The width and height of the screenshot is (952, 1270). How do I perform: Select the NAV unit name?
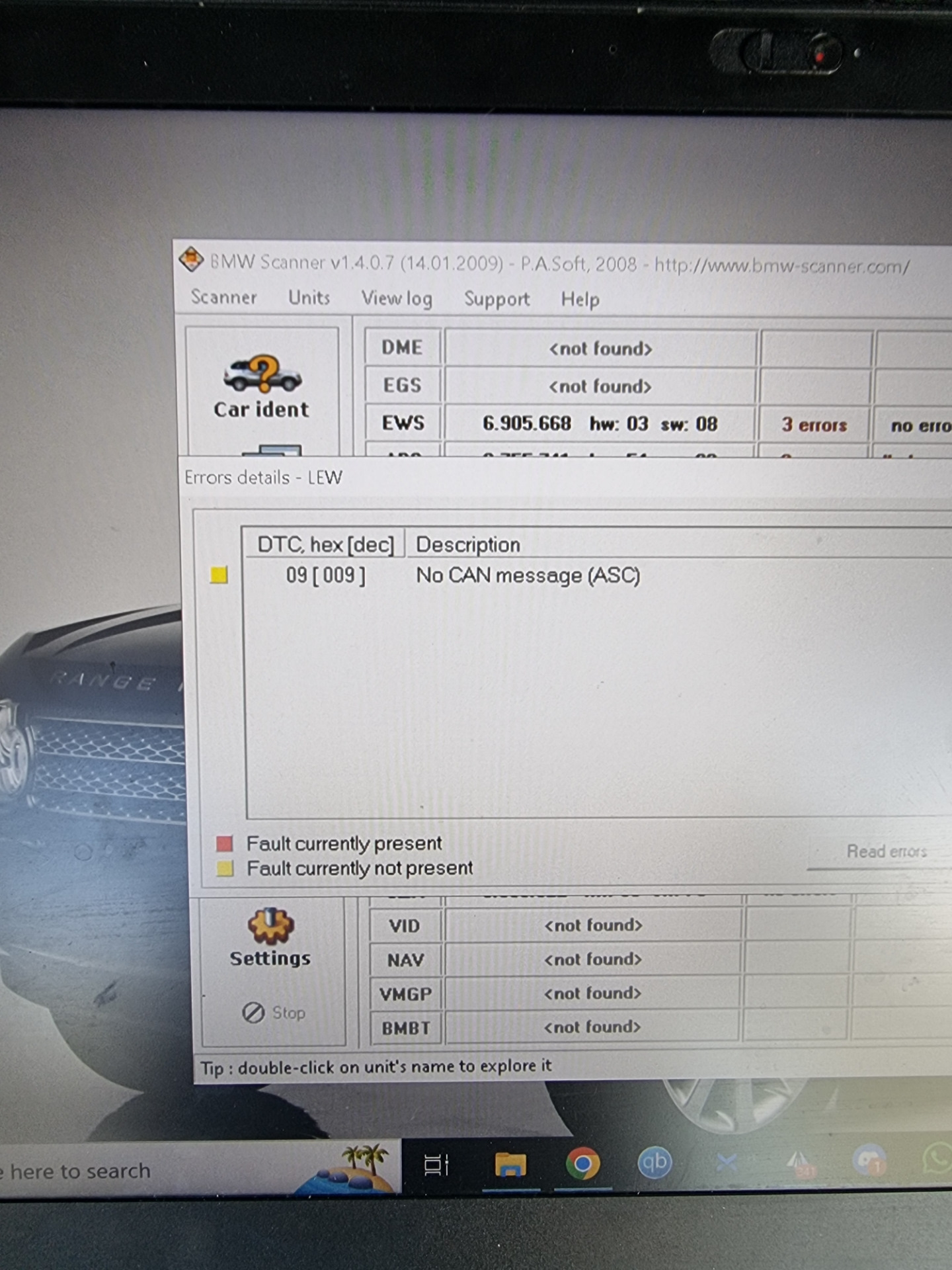(405, 960)
